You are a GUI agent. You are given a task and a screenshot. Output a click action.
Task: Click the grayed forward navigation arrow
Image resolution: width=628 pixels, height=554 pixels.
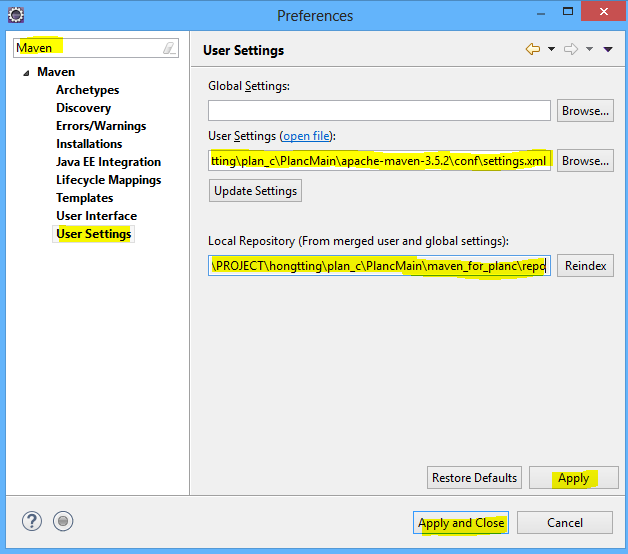tap(572, 49)
